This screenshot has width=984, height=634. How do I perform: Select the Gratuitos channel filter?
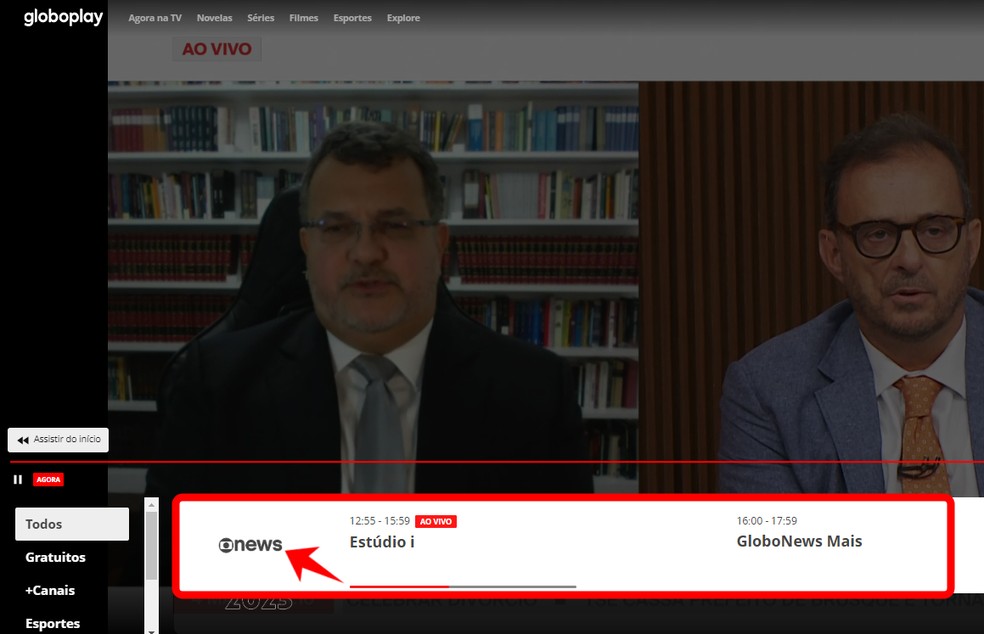pyautogui.click(x=55, y=557)
